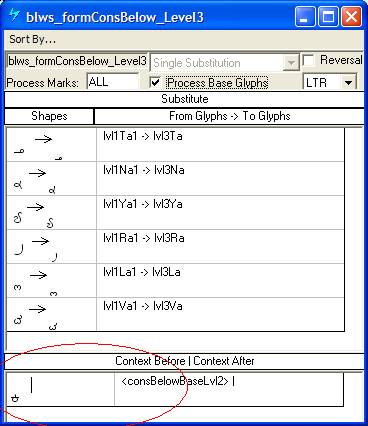
Task: Click the Ta glyph shape preview
Action: (x=52, y=145)
